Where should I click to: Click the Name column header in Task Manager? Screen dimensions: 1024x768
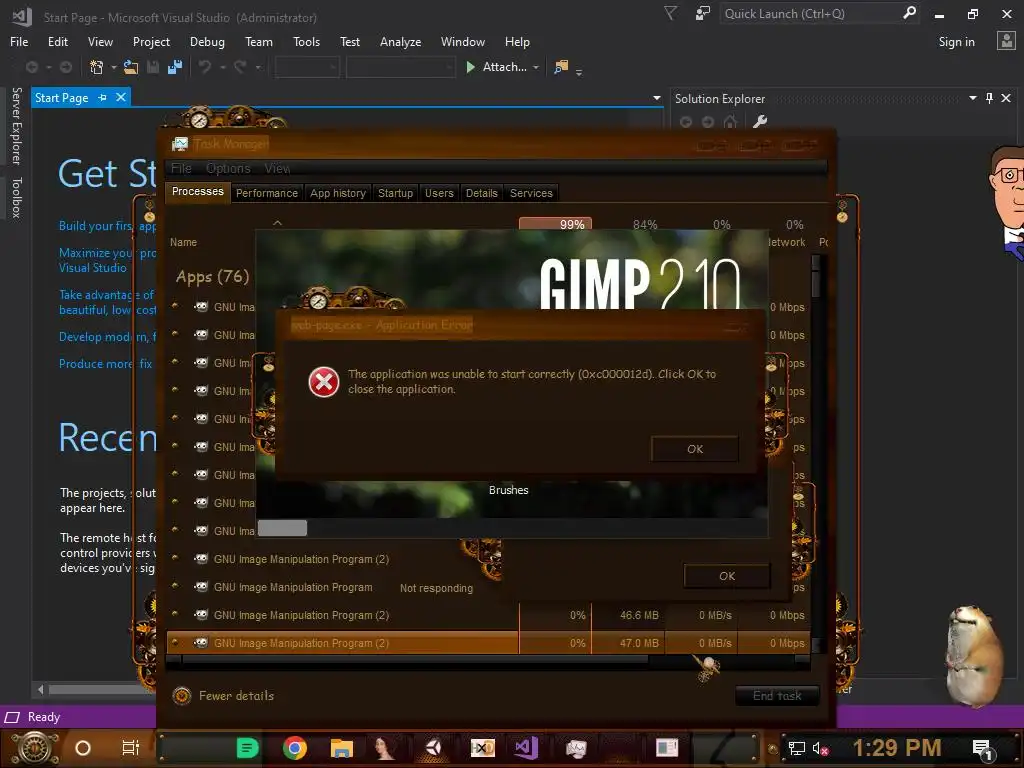point(184,242)
